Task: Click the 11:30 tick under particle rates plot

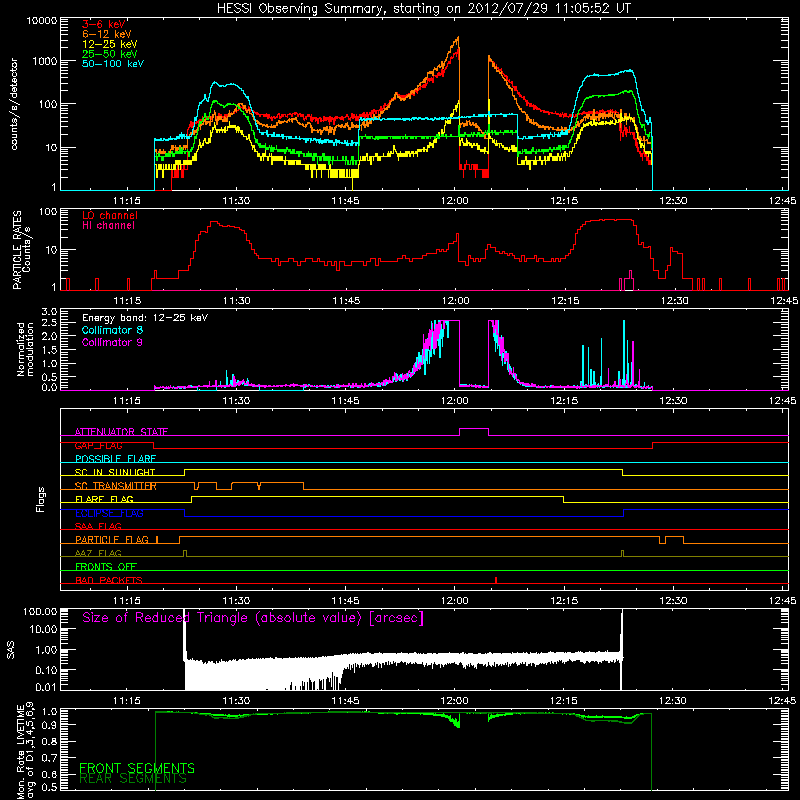Action: (237, 301)
